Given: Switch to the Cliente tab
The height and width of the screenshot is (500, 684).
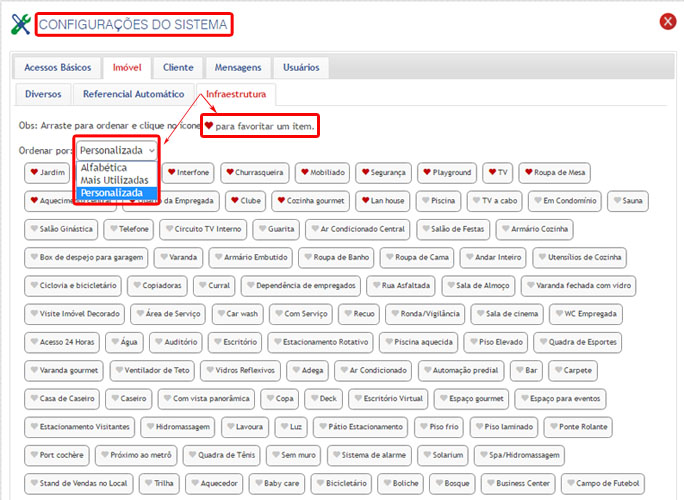Looking at the screenshot, I should [178, 68].
